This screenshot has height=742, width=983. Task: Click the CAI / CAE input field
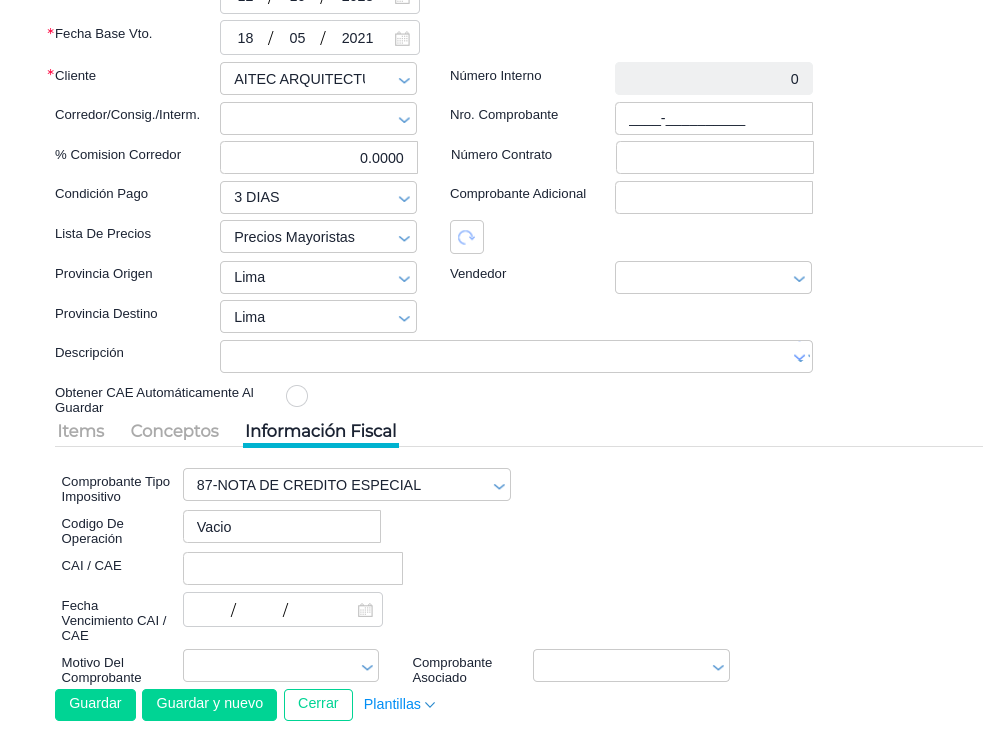(292, 568)
